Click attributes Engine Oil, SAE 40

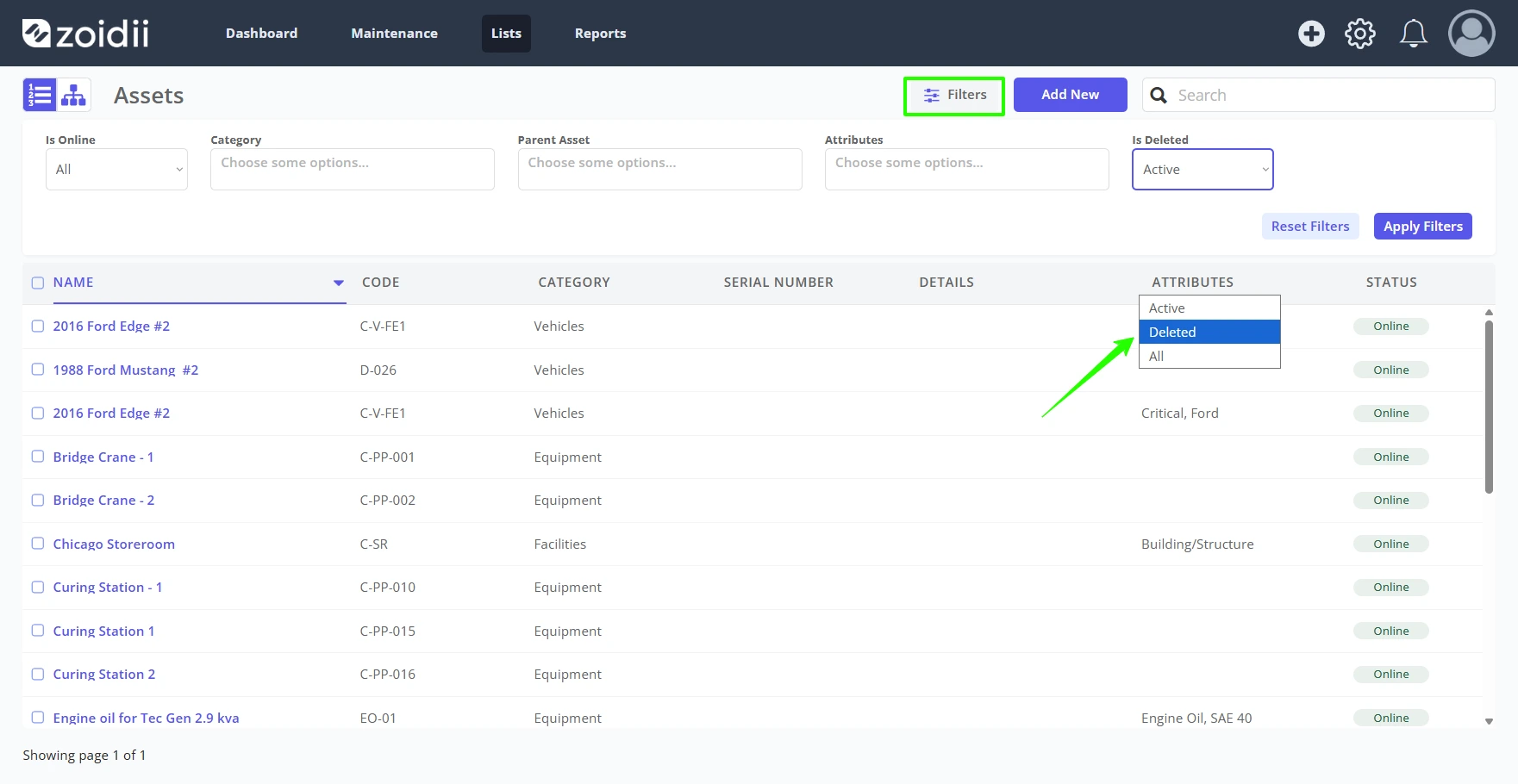[x=1196, y=718]
